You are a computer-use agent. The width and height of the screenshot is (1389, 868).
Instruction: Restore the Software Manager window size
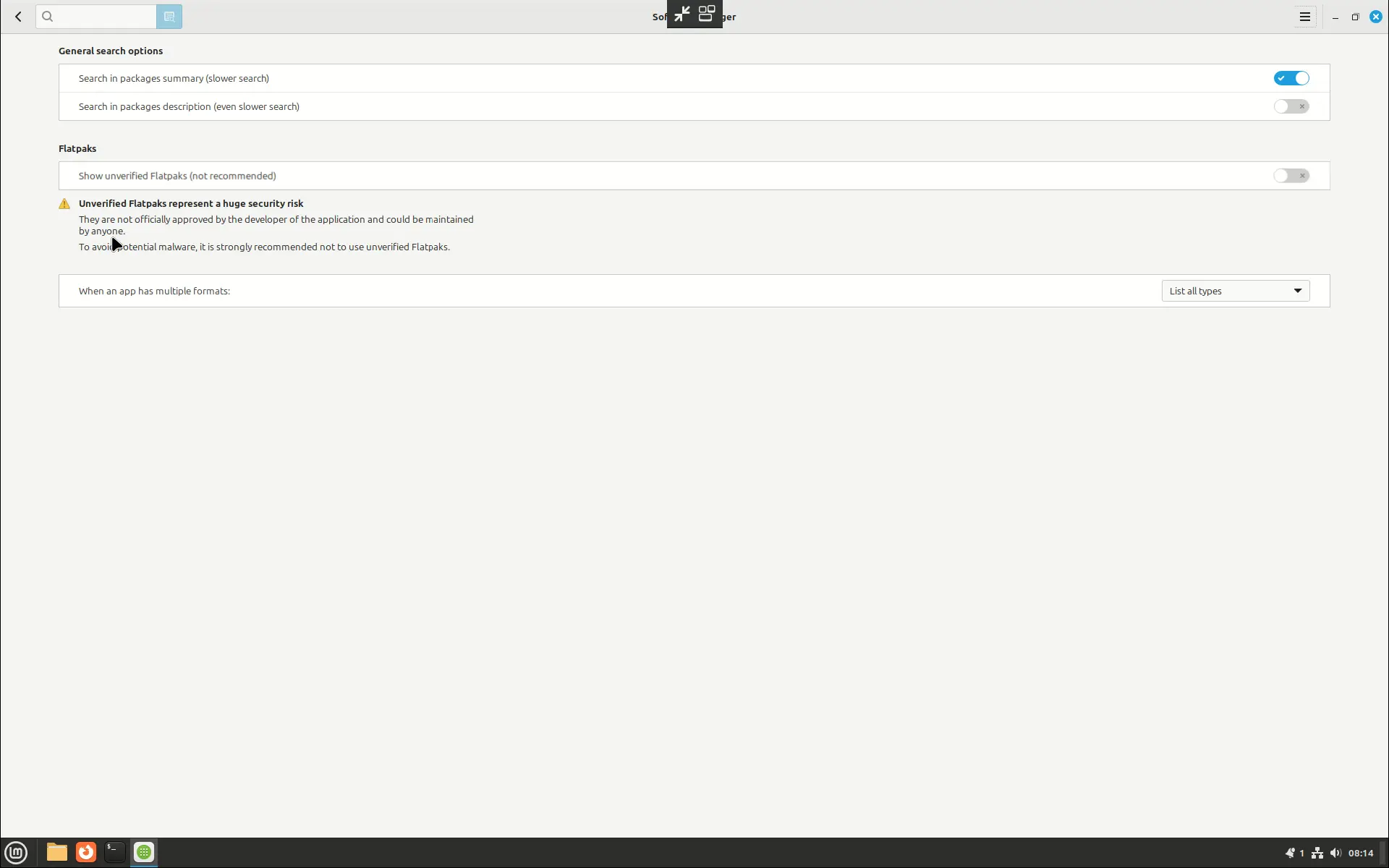click(x=1356, y=17)
